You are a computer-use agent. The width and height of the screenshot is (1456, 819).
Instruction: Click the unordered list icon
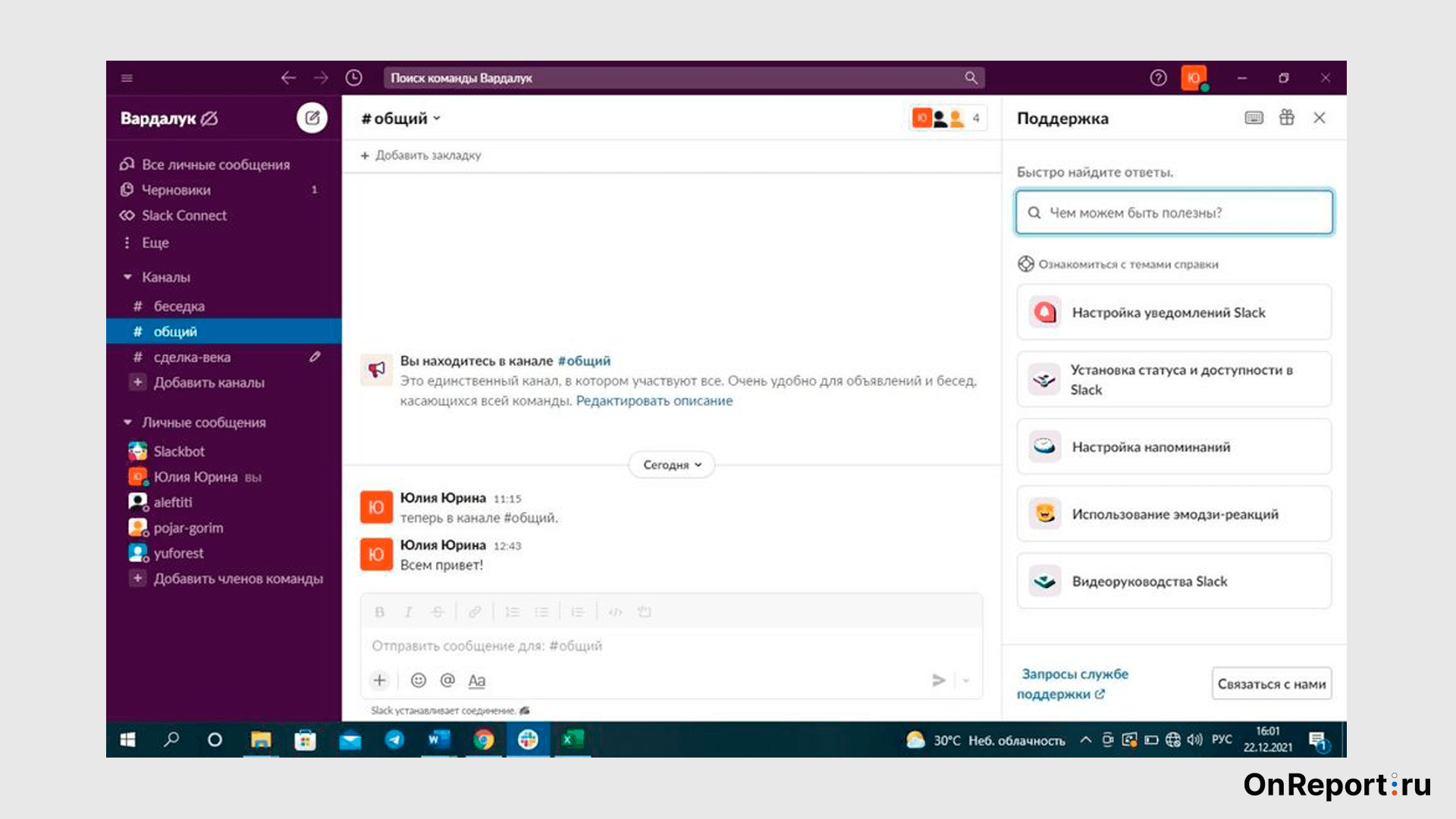(543, 611)
